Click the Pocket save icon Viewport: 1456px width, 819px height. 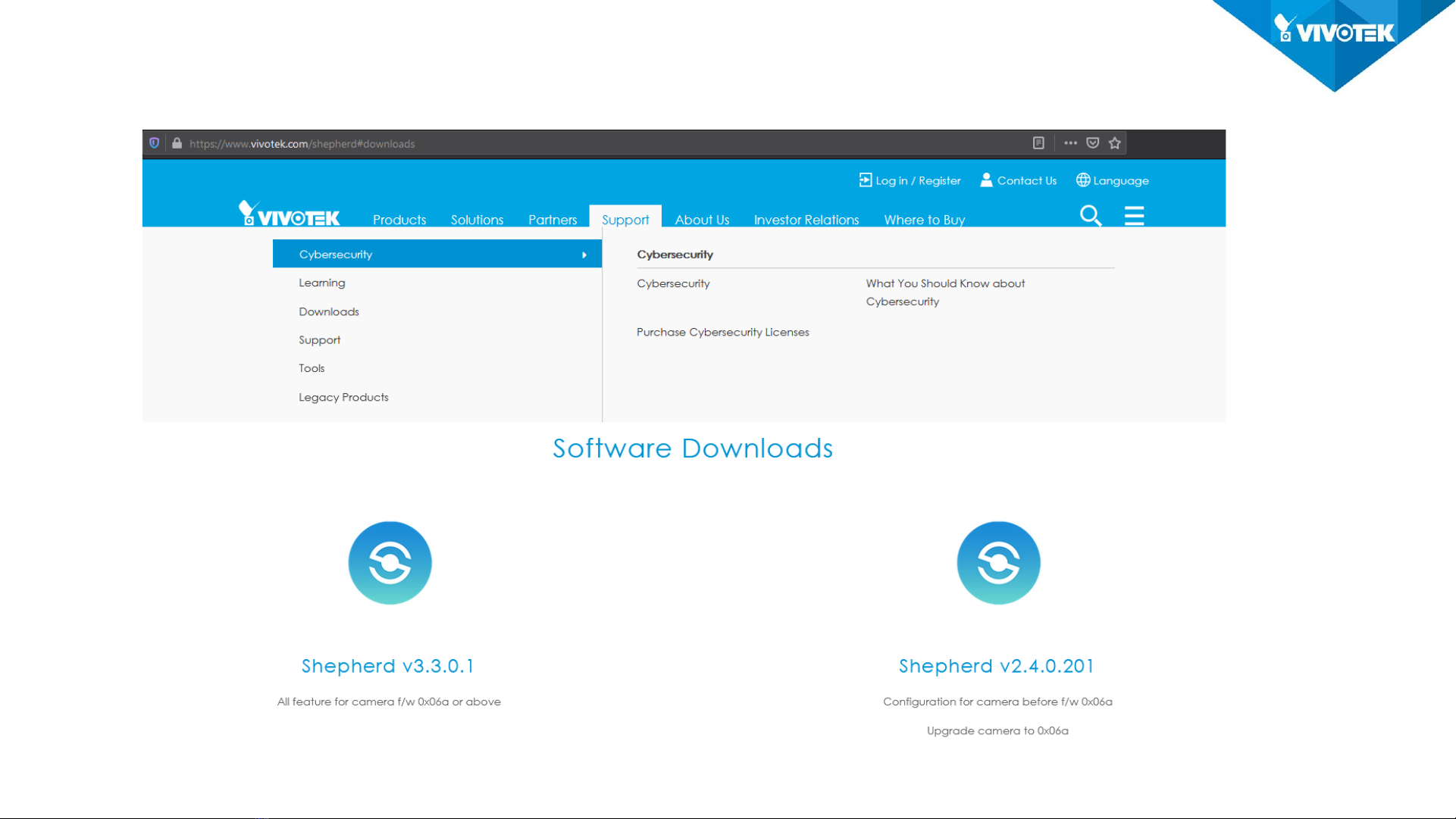tap(1092, 143)
